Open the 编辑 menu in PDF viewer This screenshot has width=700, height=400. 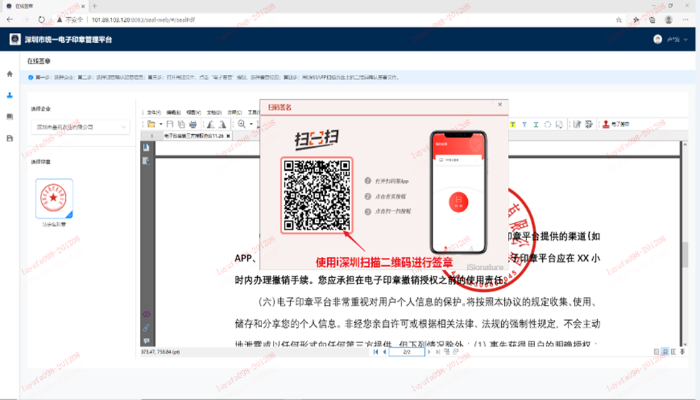[x=174, y=112]
